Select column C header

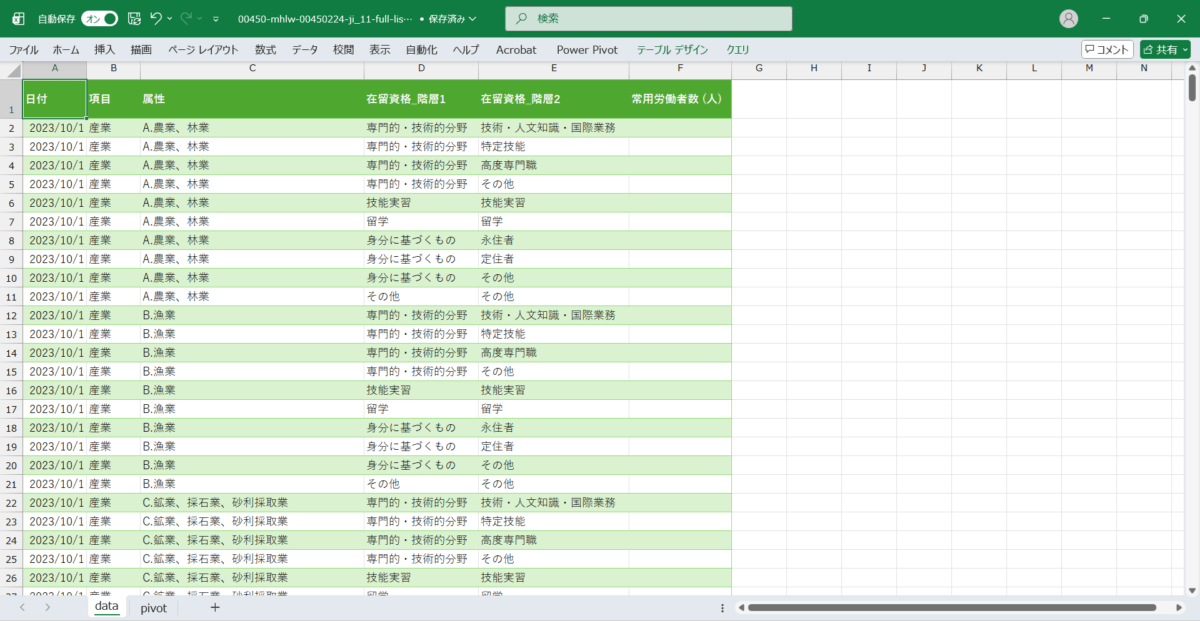tap(252, 68)
